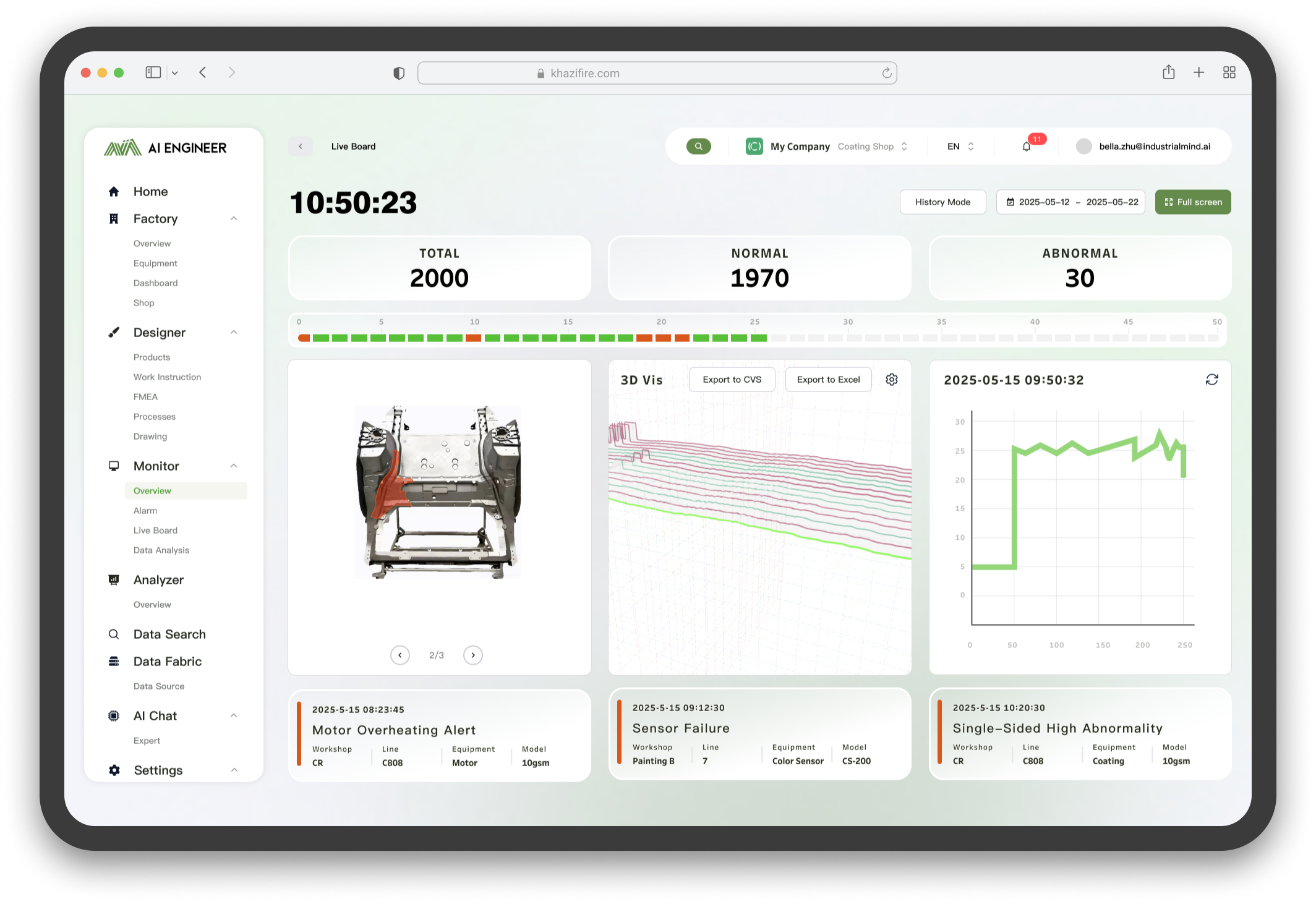Click the Data Search magnifier icon
Viewport: 1316px width, 904px height.
pos(114,634)
